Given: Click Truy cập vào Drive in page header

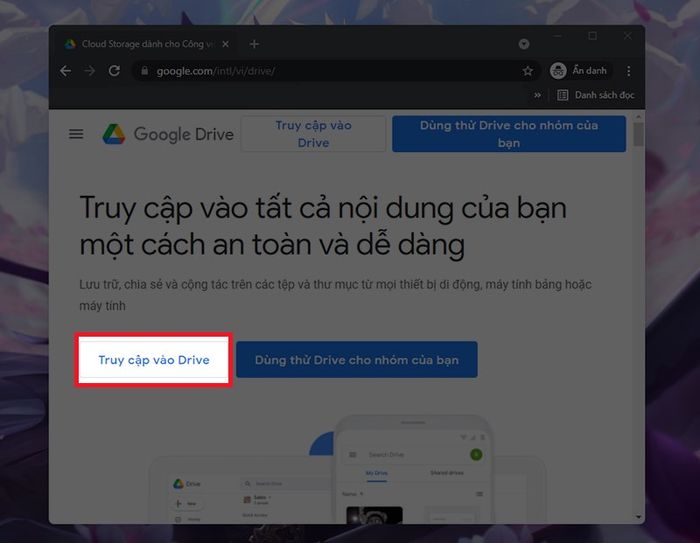Looking at the screenshot, I should pyautogui.click(x=313, y=134).
